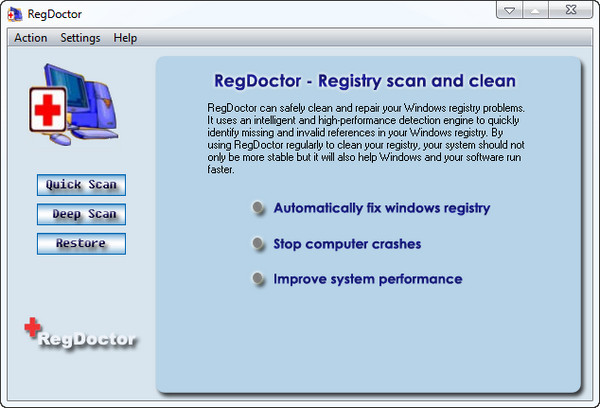Start a Quick Scan
This screenshot has width=600, height=408.
click(x=81, y=185)
